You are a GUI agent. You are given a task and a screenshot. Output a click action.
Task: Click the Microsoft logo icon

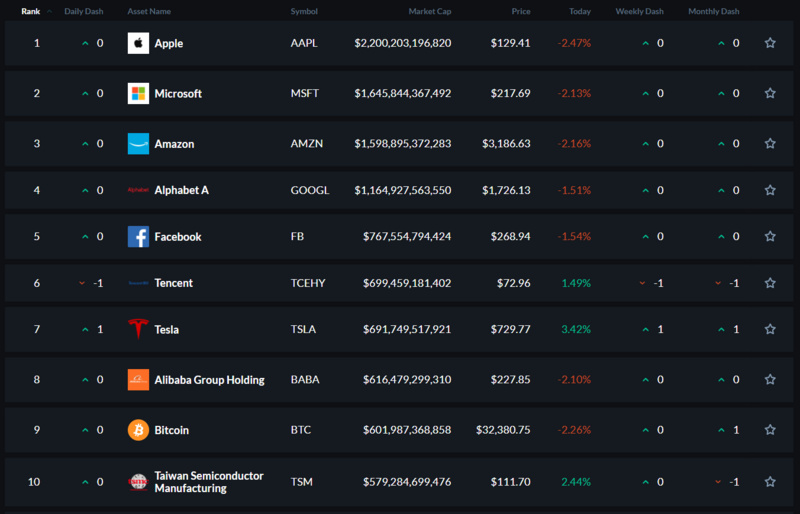(138, 93)
